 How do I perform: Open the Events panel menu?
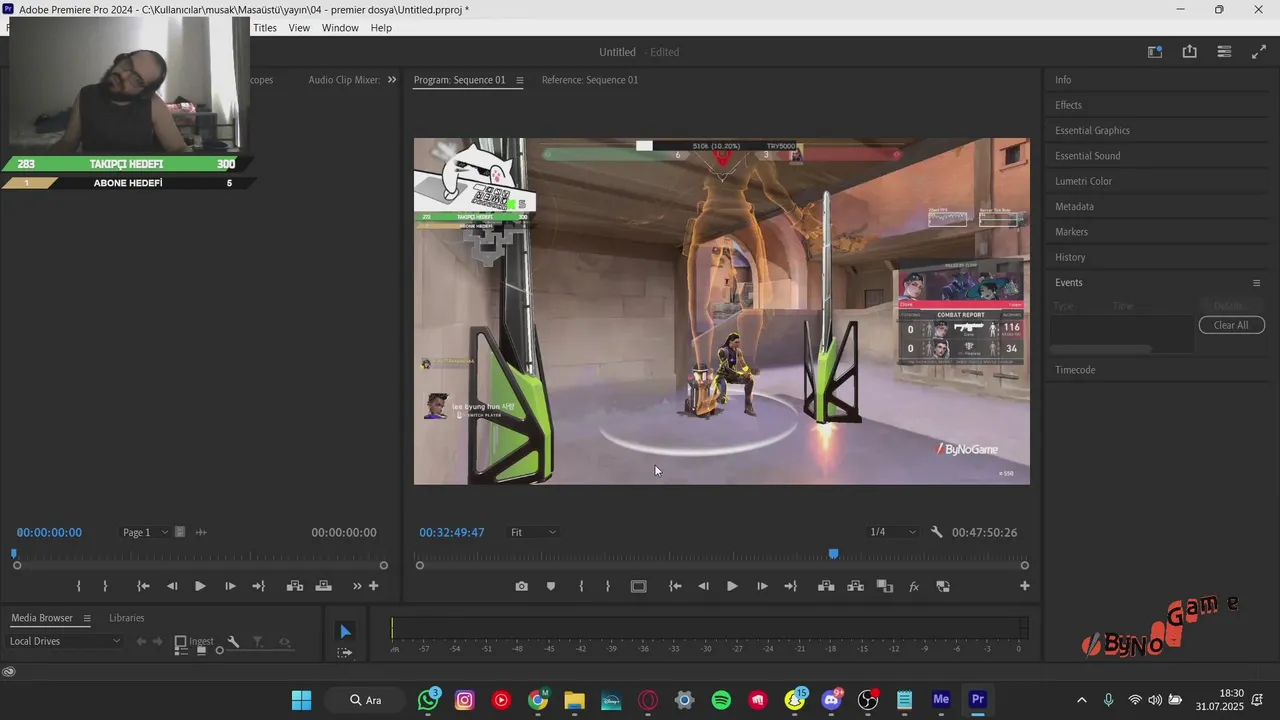tap(1257, 283)
